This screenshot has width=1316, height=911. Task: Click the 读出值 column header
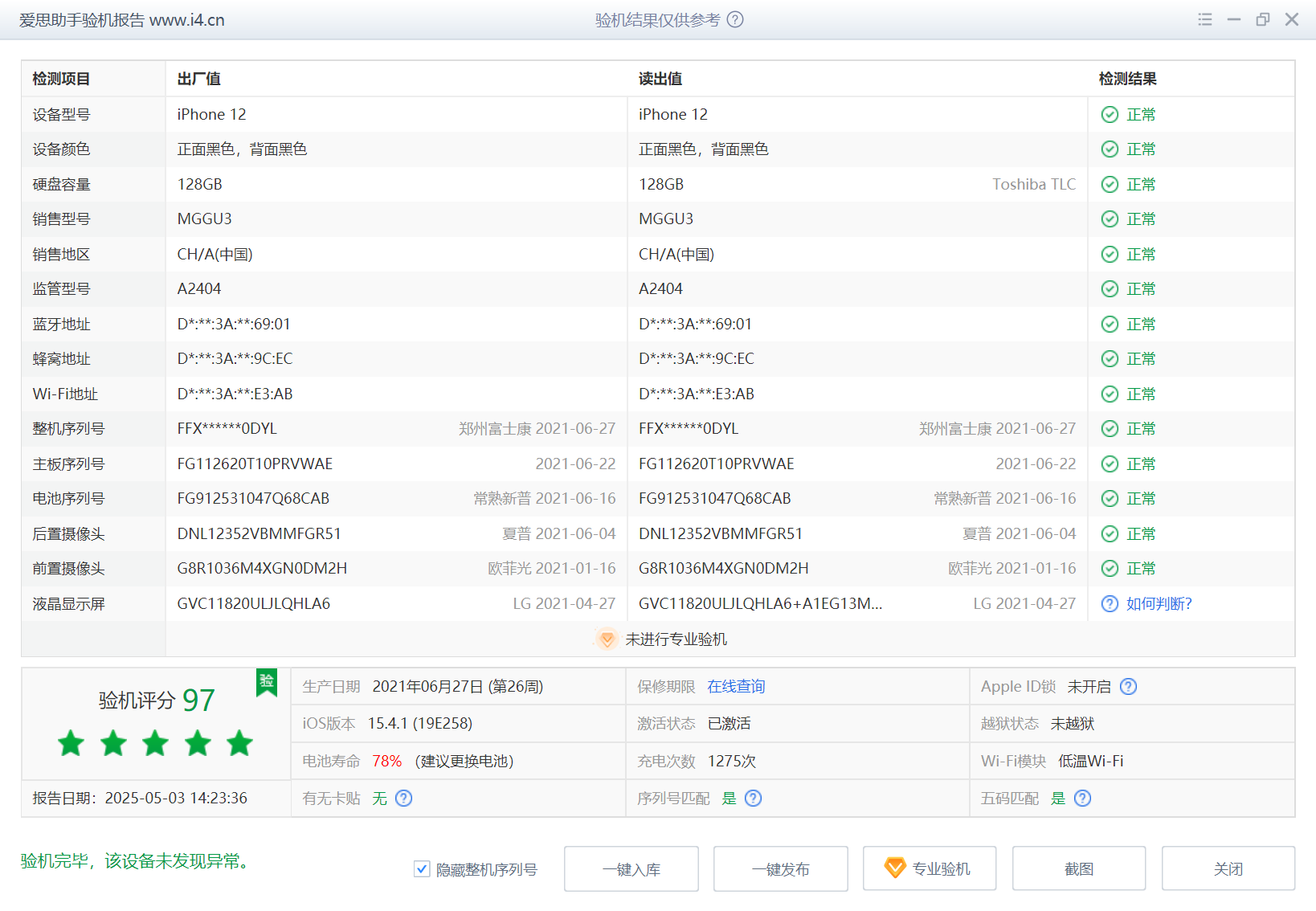point(660,79)
